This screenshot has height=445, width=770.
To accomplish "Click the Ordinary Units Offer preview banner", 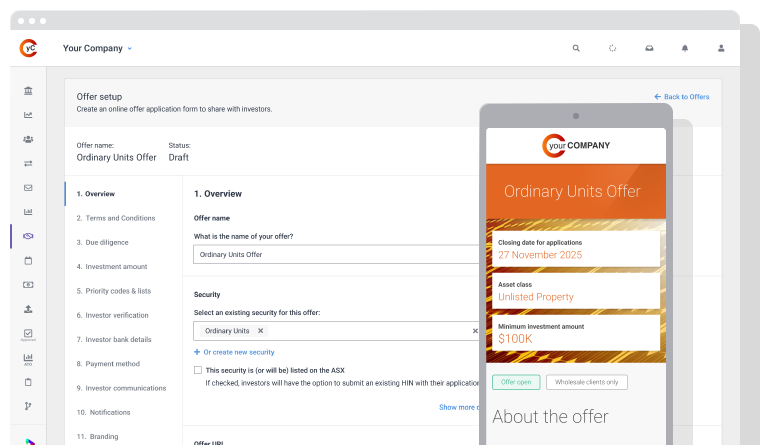I will pos(576,192).
